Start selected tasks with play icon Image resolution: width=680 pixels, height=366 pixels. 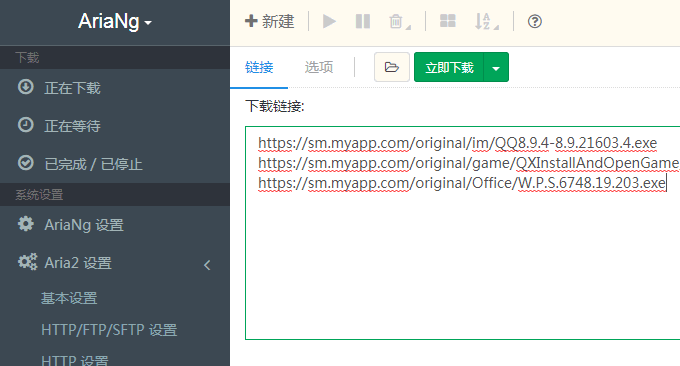(x=329, y=21)
